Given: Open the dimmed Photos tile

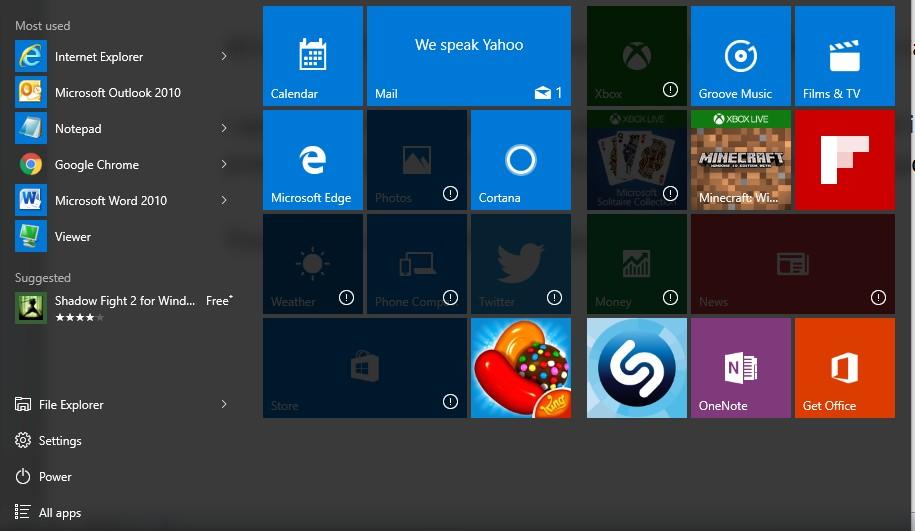Looking at the screenshot, I should click(x=417, y=160).
